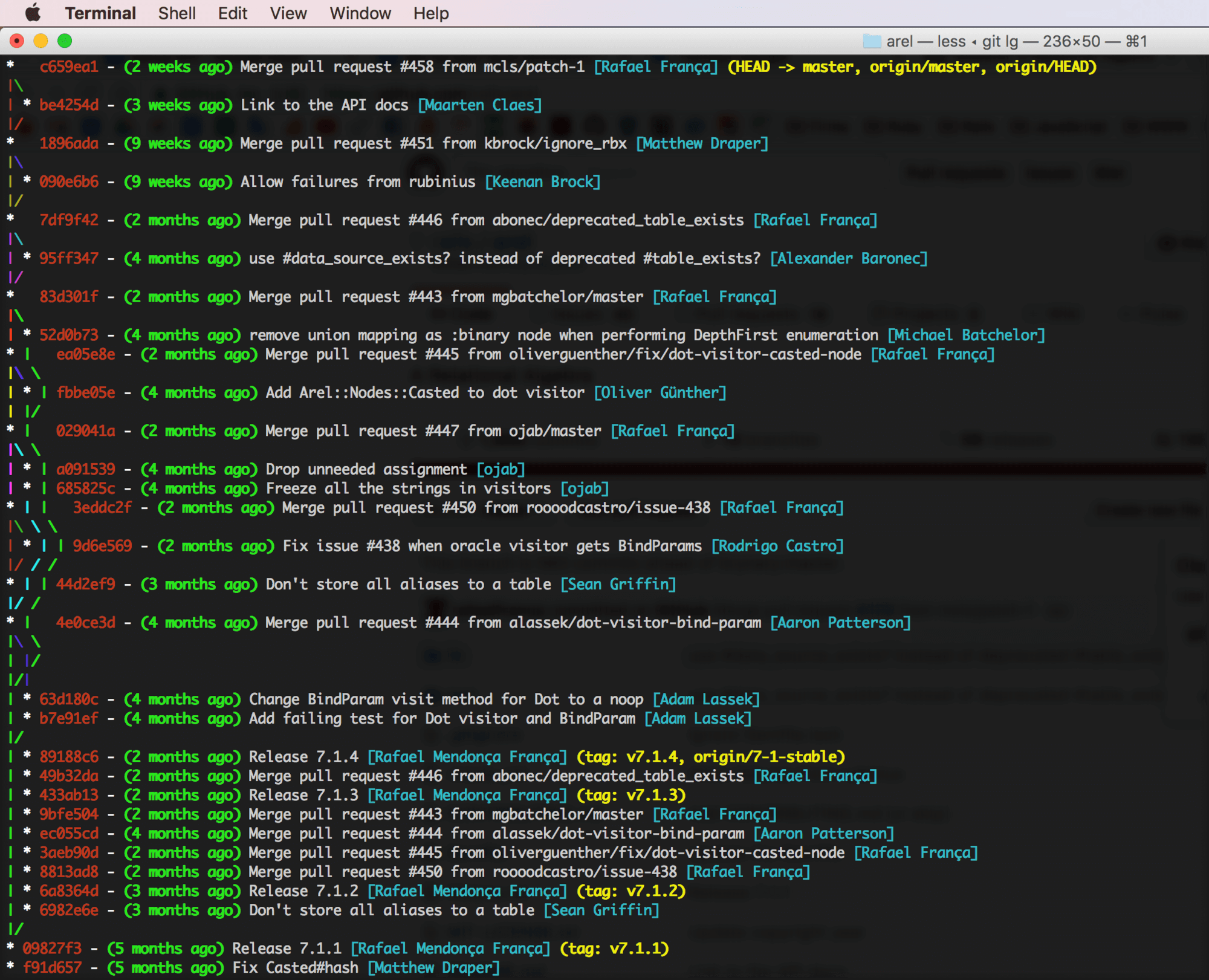
Task: Click commit hash c659ea1
Action: coord(69,67)
